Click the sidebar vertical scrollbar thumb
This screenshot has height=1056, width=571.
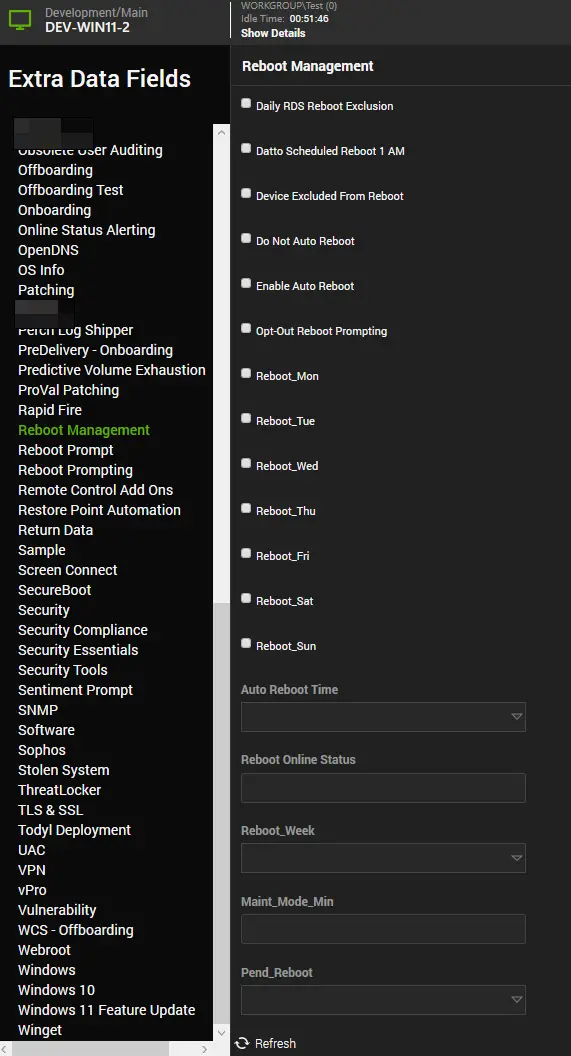pyautogui.click(x=221, y=813)
